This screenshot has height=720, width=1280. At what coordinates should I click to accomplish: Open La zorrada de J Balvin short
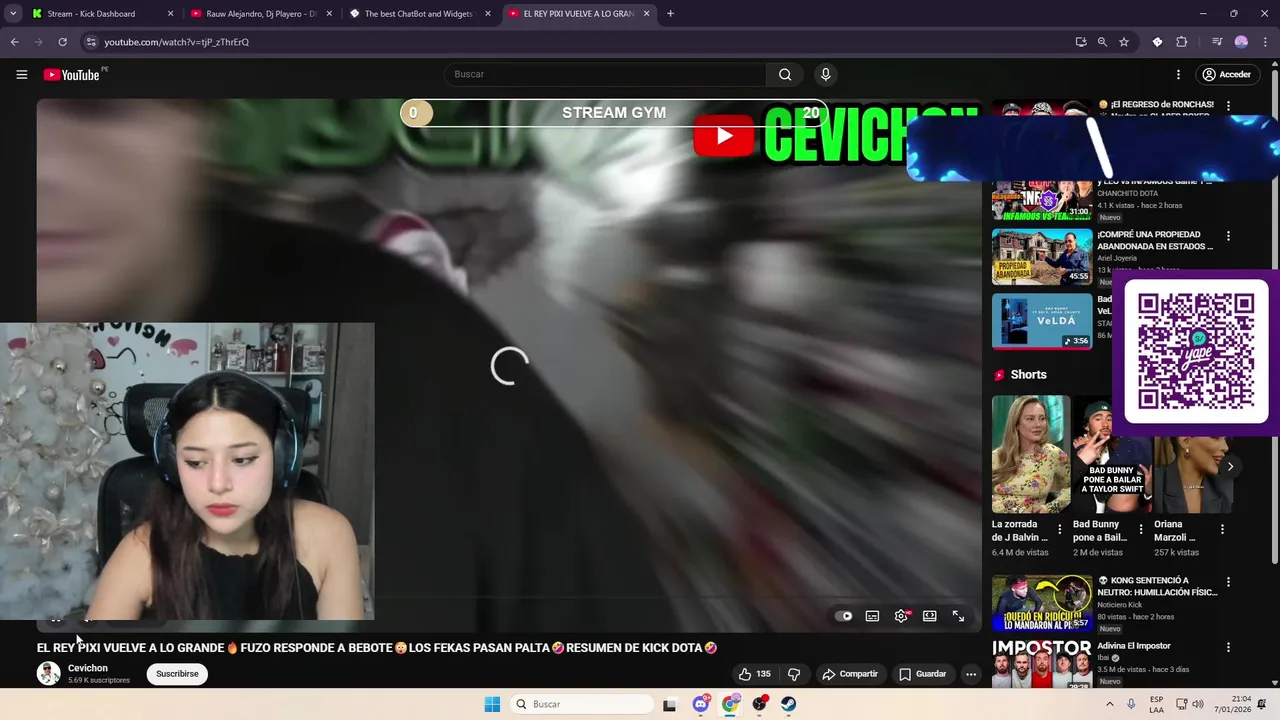pyautogui.click(x=1031, y=454)
